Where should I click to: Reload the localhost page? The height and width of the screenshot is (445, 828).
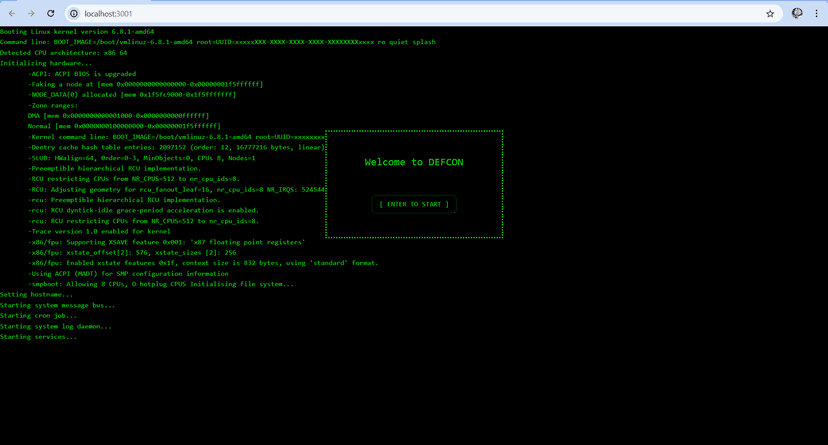(x=51, y=14)
